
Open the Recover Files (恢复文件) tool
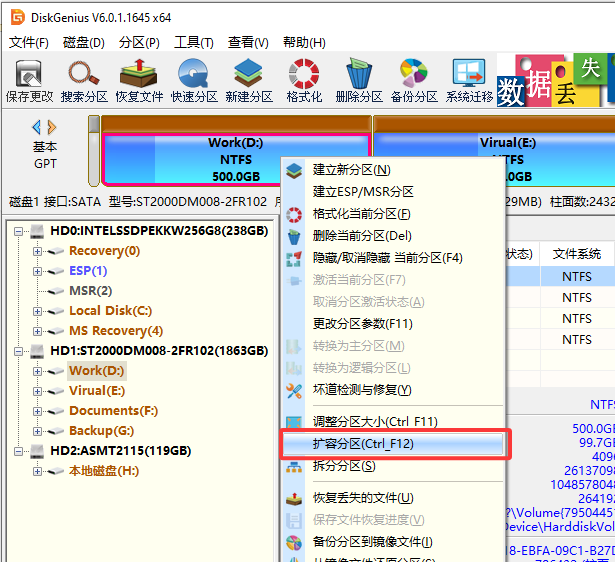[x=139, y=80]
